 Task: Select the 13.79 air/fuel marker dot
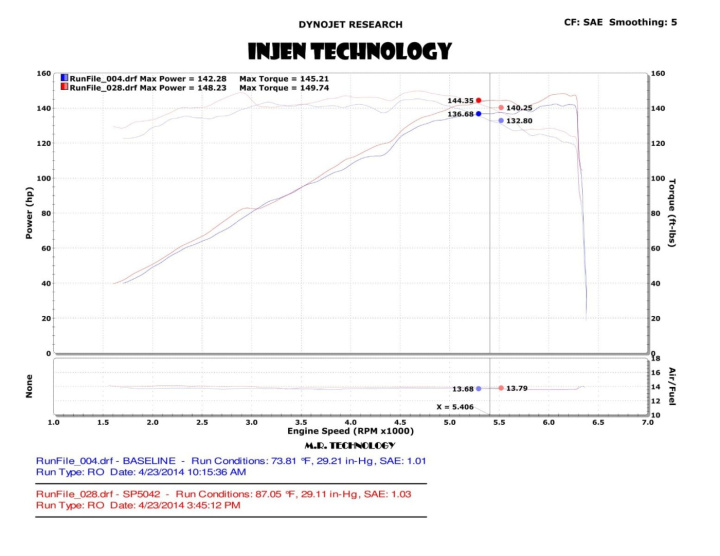pos(501,388)
